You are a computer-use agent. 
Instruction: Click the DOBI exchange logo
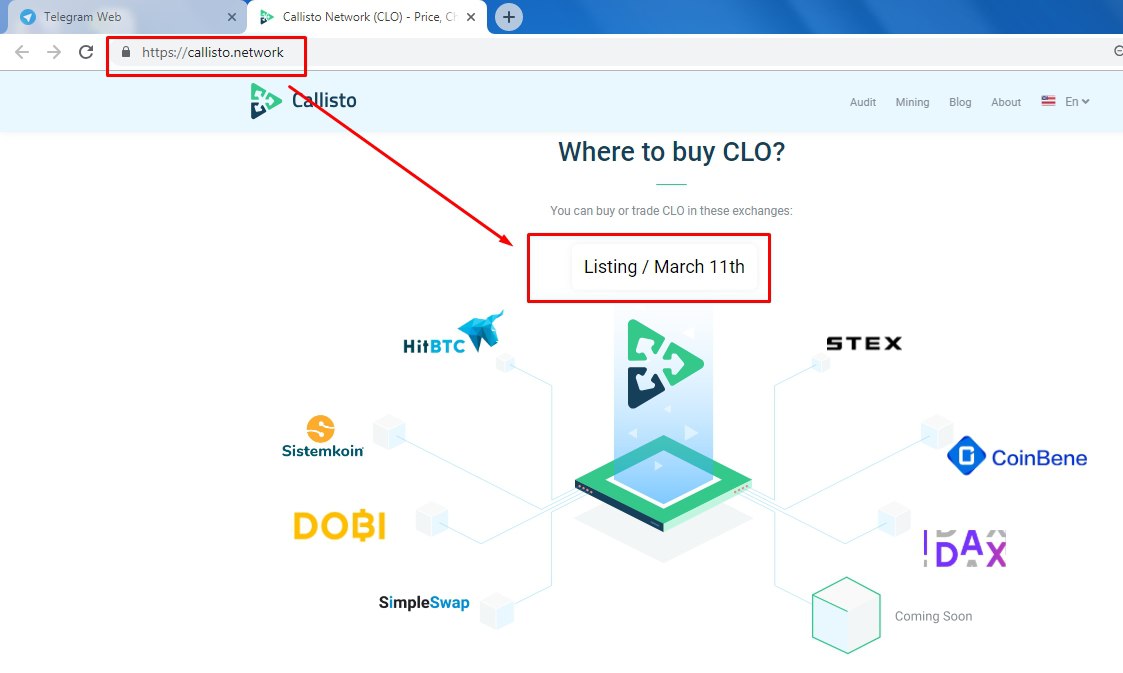coord(339,526)
